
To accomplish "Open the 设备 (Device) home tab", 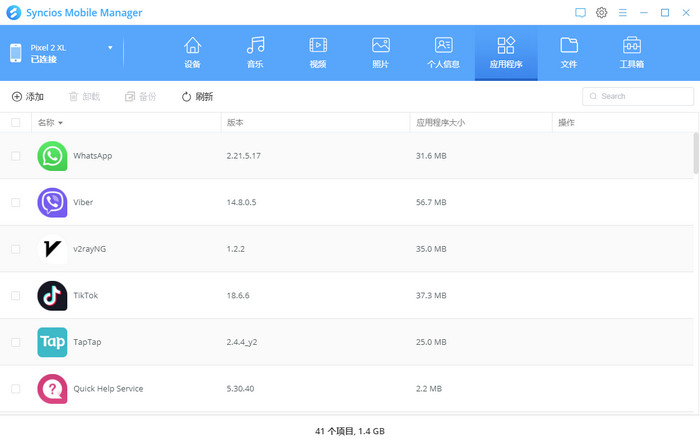I will pos(192,53).
